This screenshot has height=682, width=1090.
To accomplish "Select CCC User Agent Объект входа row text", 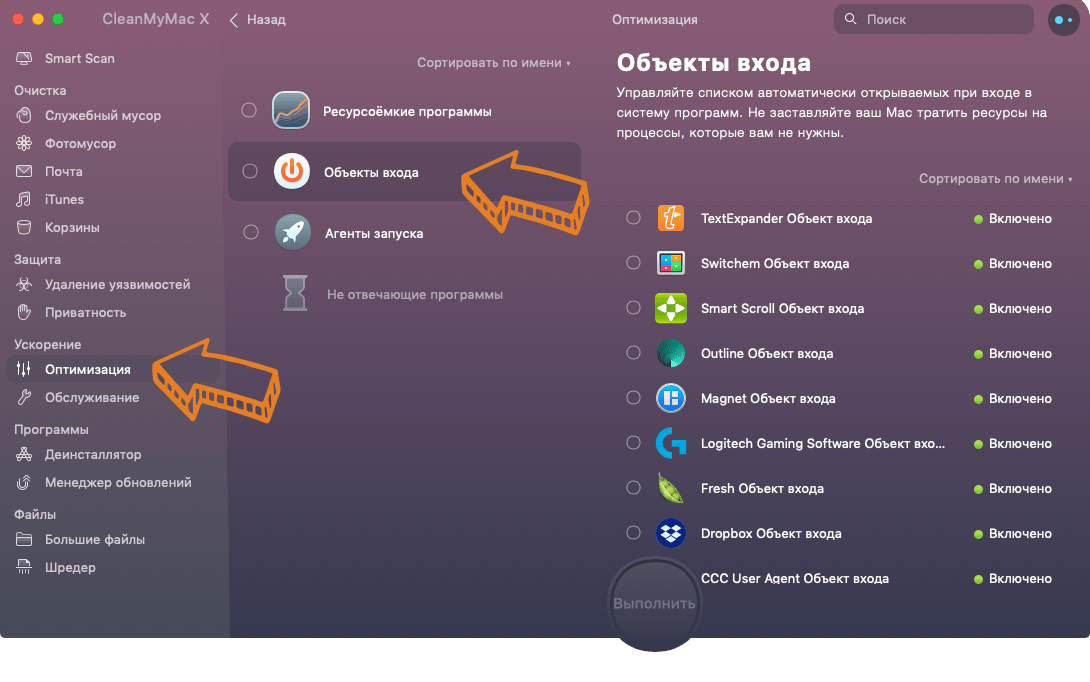I will tap(795, 578).
